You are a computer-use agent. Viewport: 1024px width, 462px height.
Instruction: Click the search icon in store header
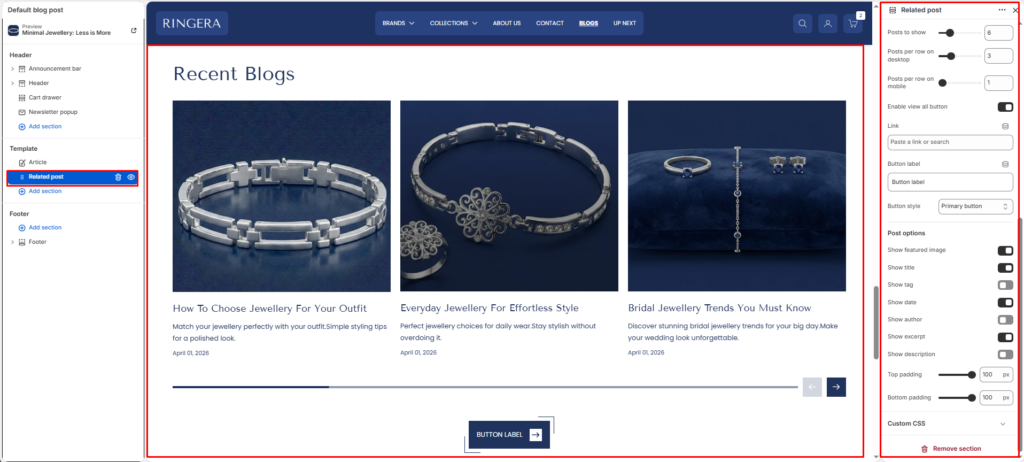pyautogui.click(x=802, y=24)
